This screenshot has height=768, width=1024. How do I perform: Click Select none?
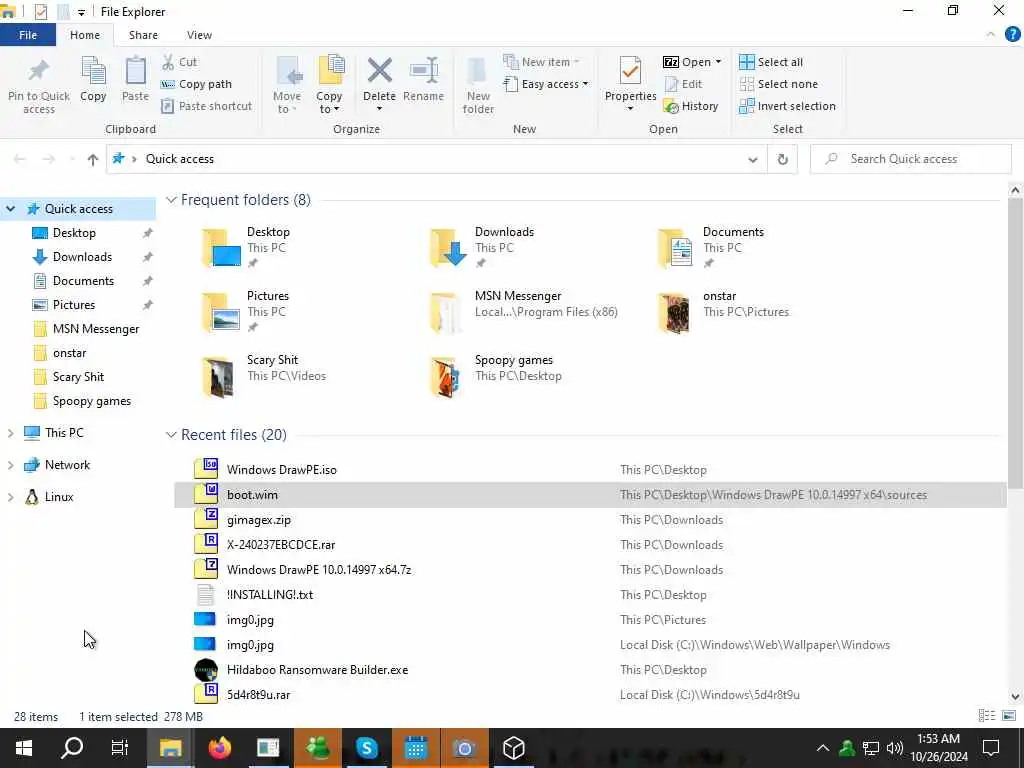pyautogui.click(x=778, y=84)
